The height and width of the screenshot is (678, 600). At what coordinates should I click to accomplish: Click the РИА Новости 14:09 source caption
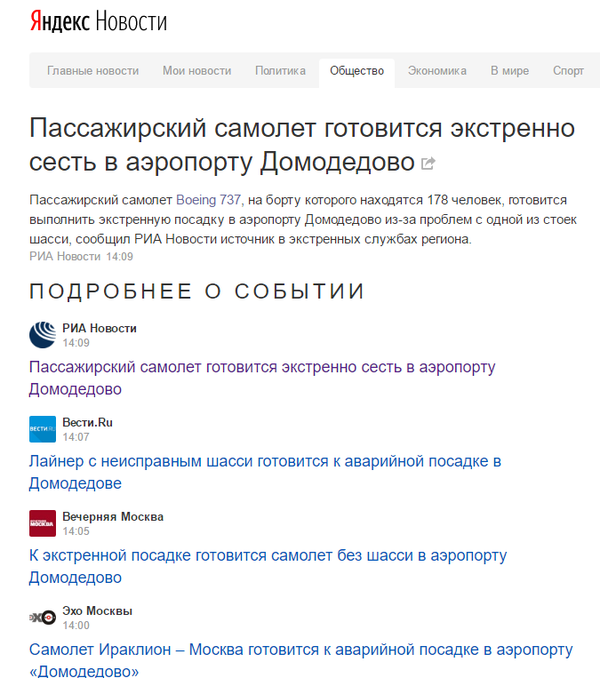click(x=81, y=256)
